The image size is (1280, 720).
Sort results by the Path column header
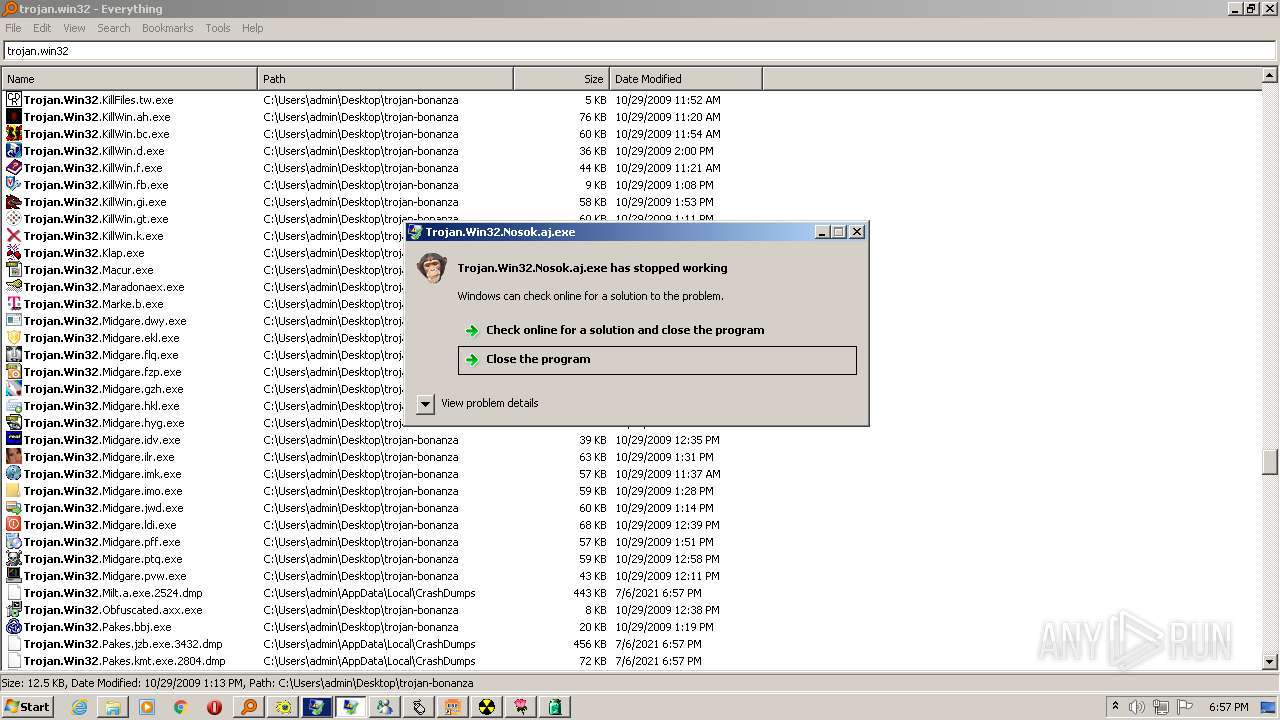point(385,79)
